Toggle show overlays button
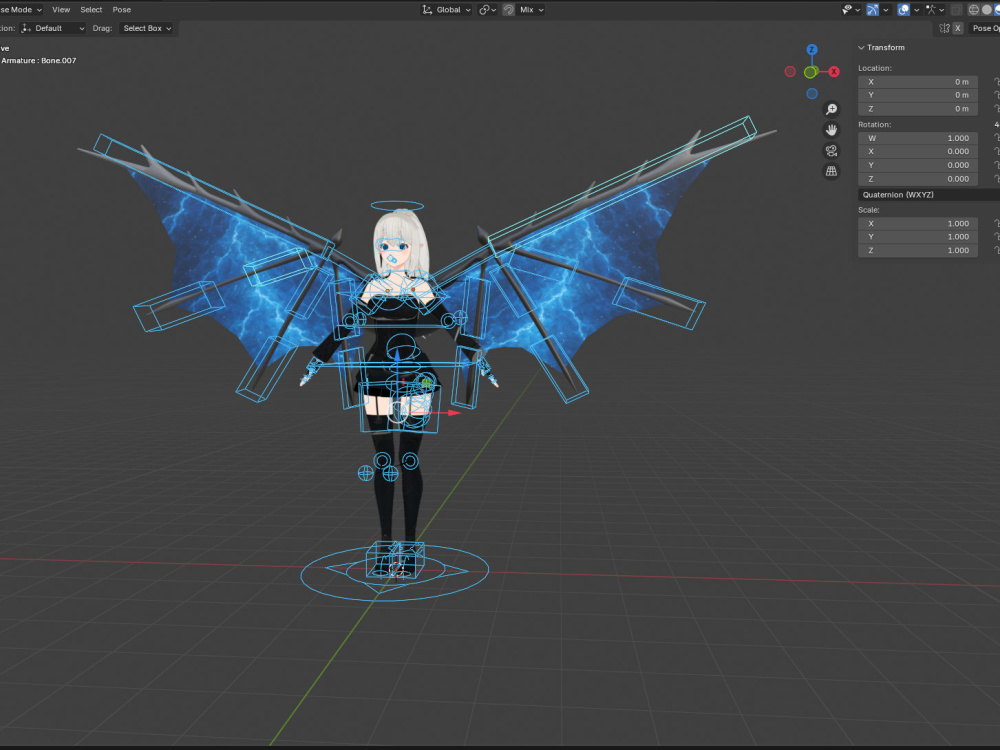The width and height of the screenshot is (1000, 750). tap(904, 10)
